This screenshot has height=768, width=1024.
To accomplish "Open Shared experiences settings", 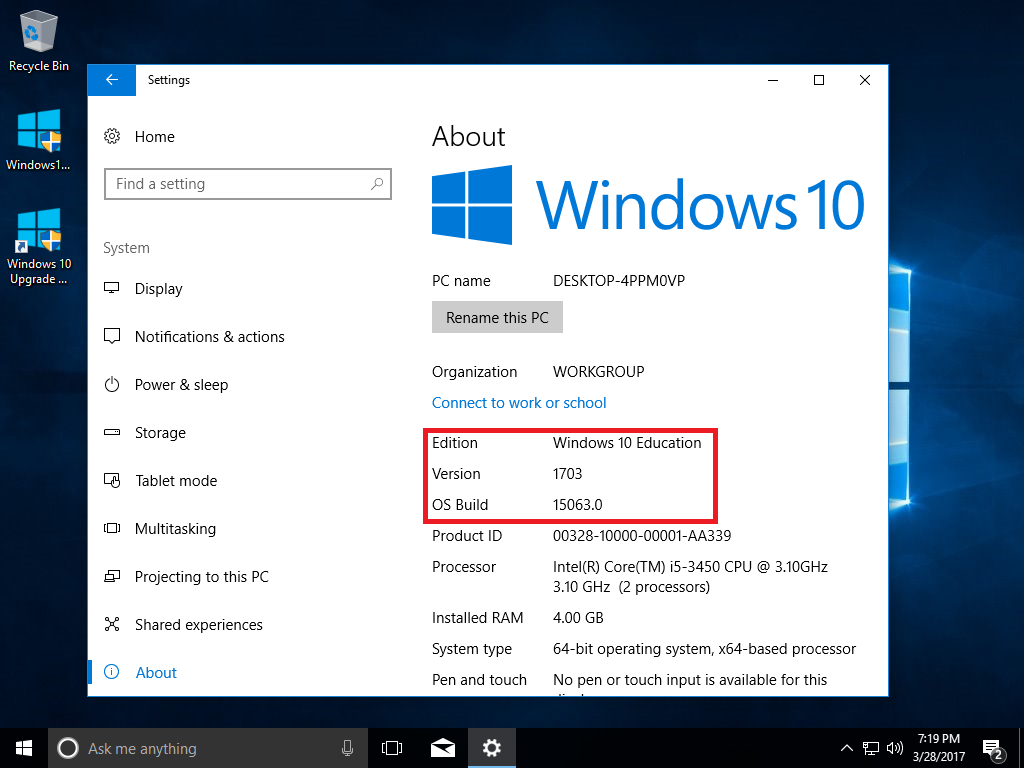I will tap(198, 625).
